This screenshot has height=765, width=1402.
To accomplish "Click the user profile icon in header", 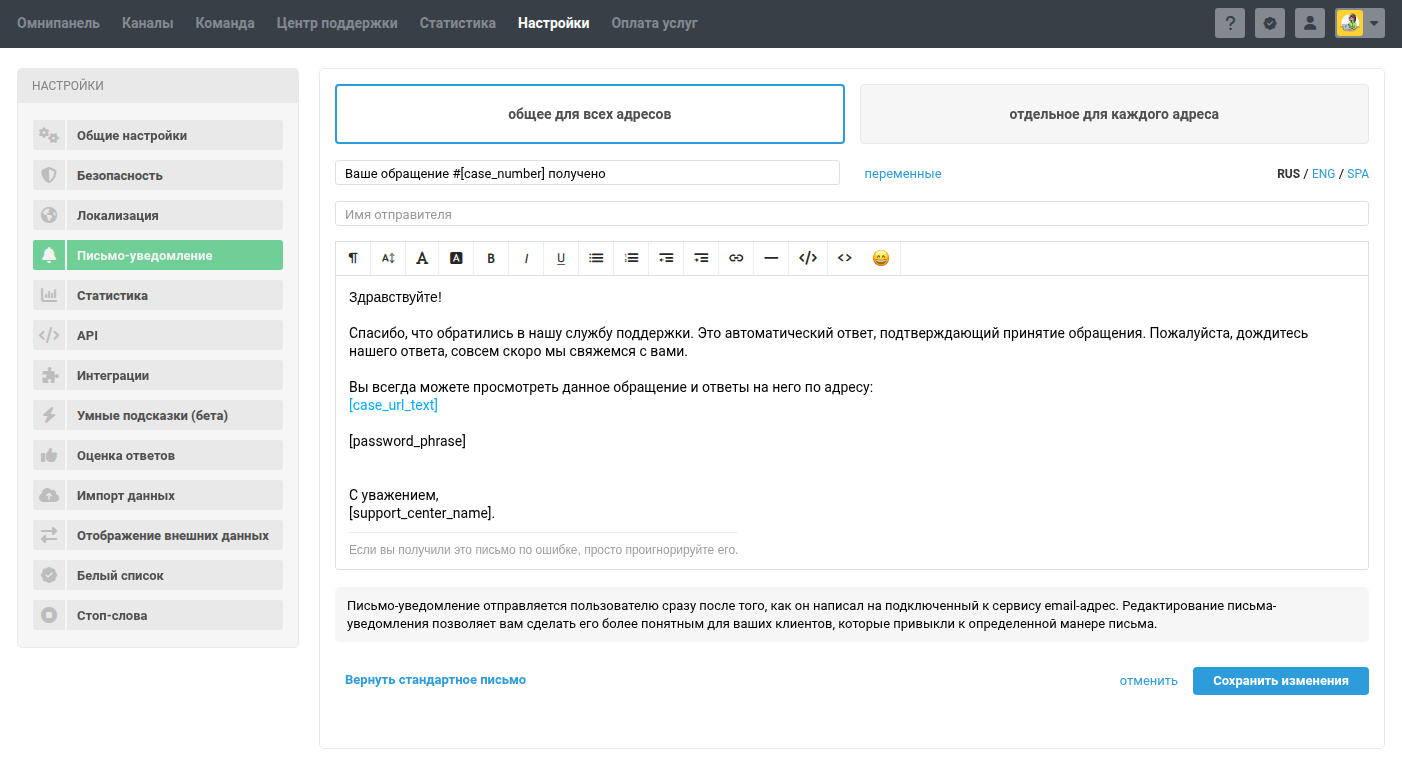I will coord(1310,23).
